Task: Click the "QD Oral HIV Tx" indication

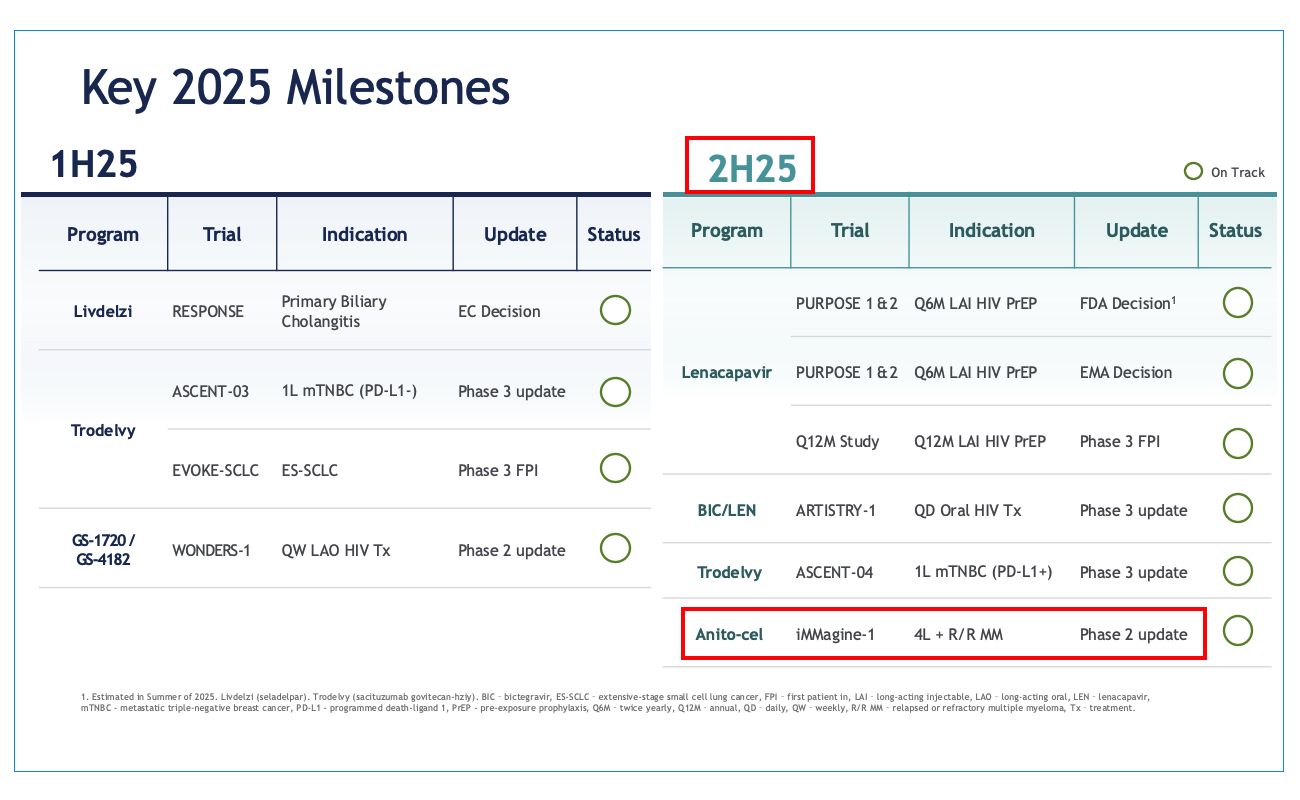Action: click(x=968, y=510)
